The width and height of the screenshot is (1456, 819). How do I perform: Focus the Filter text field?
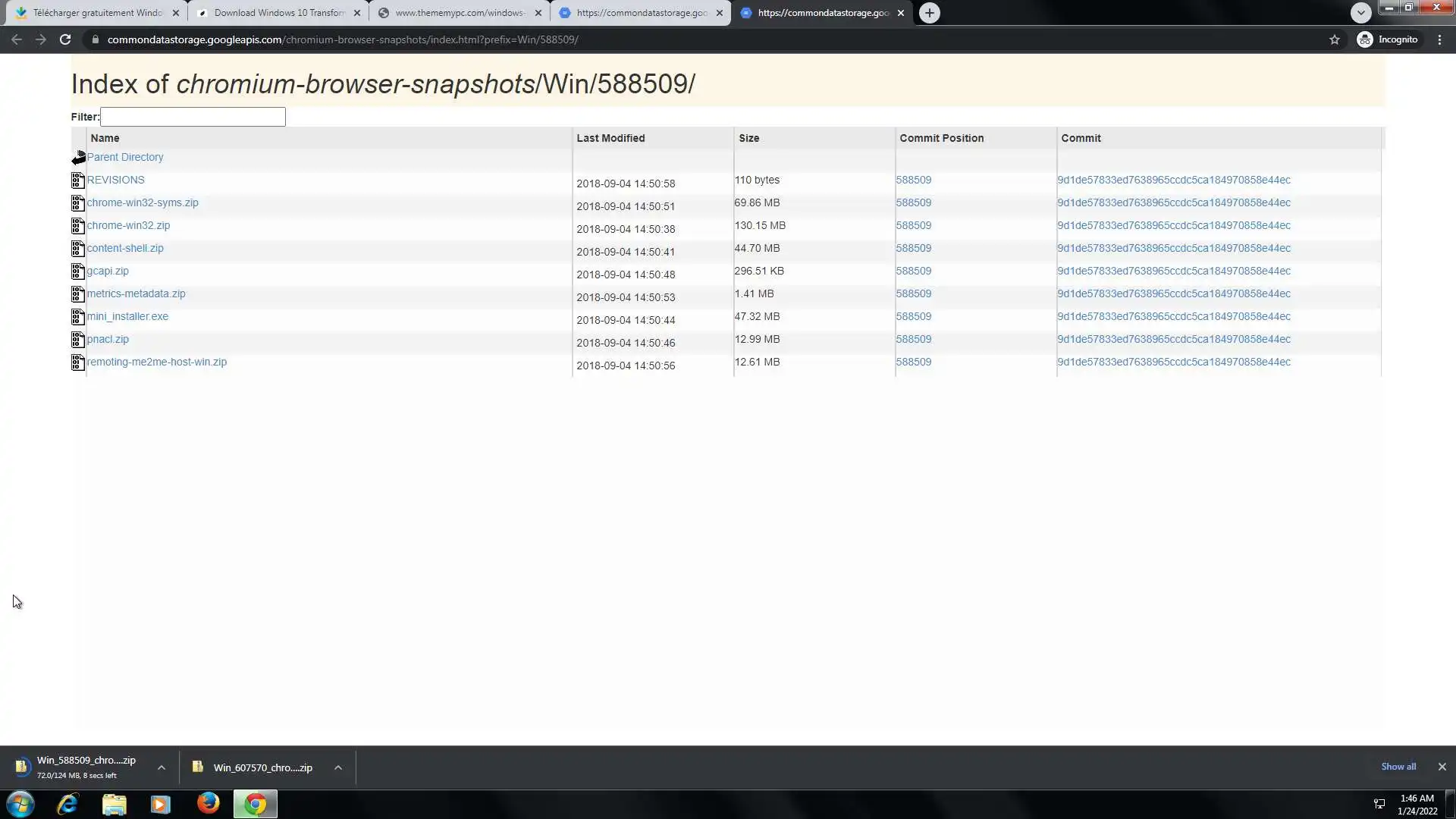193,117
